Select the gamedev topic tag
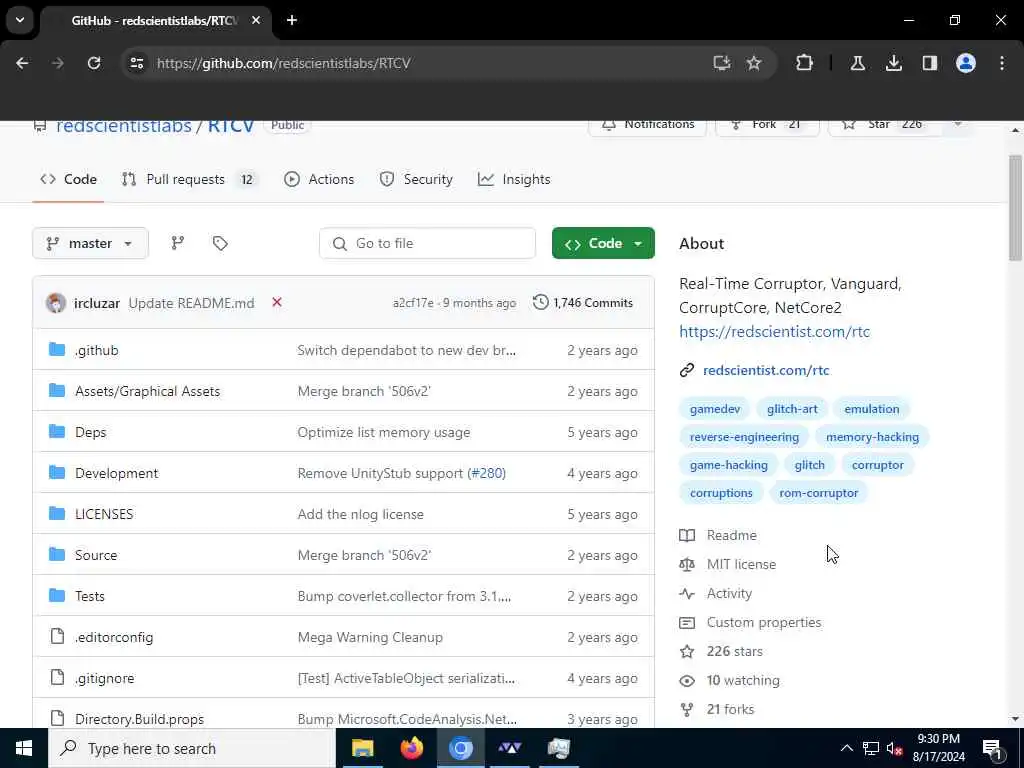The width and height of the screenshot is (1024, 768). point(715,409)
